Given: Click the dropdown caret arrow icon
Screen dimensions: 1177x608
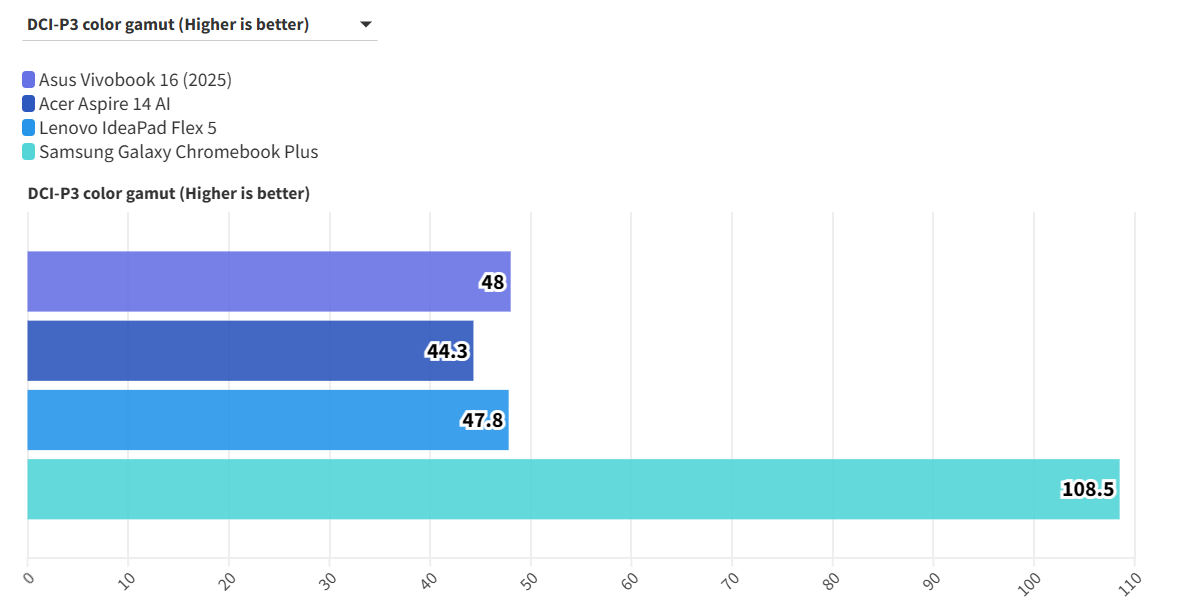Looking at the screenshot, I should [365, 24].
